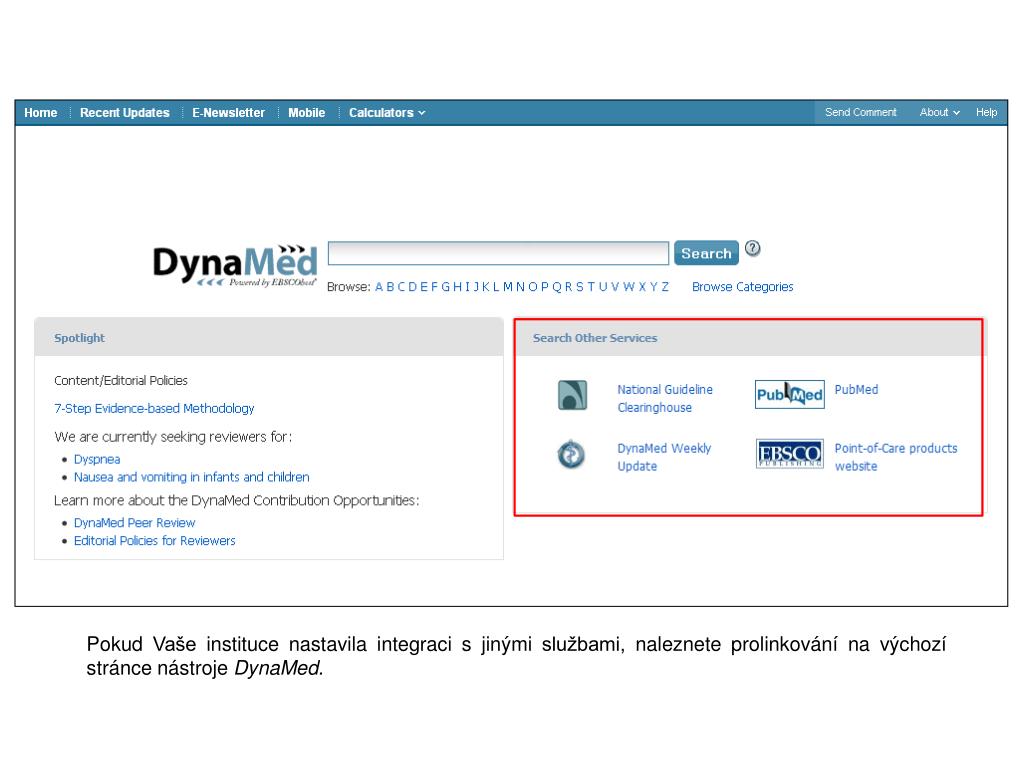Browse topics starting with letter R

569,287
